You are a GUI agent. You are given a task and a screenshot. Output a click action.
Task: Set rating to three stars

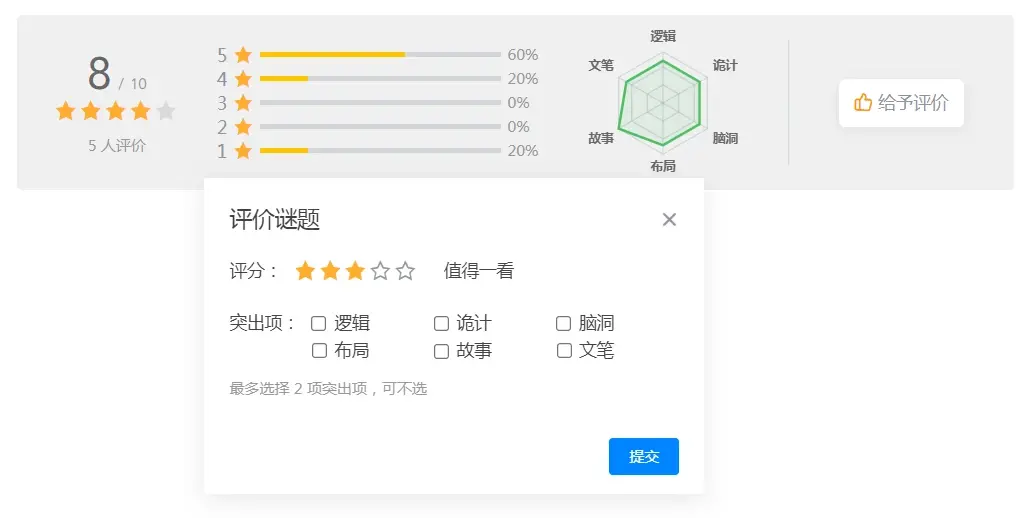point(355,271)
